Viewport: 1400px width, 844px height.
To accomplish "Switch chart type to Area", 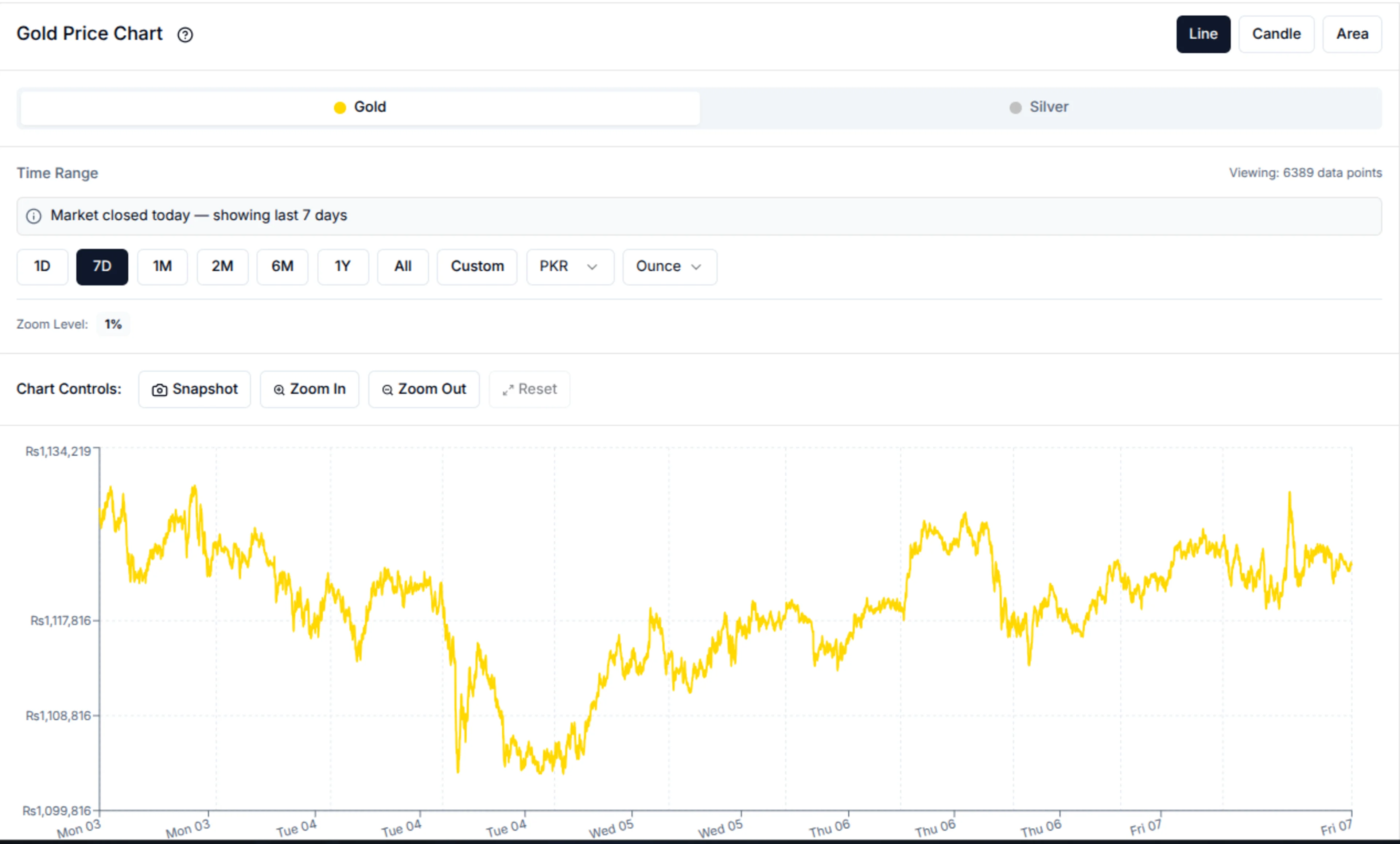I will coord(1352,34).
